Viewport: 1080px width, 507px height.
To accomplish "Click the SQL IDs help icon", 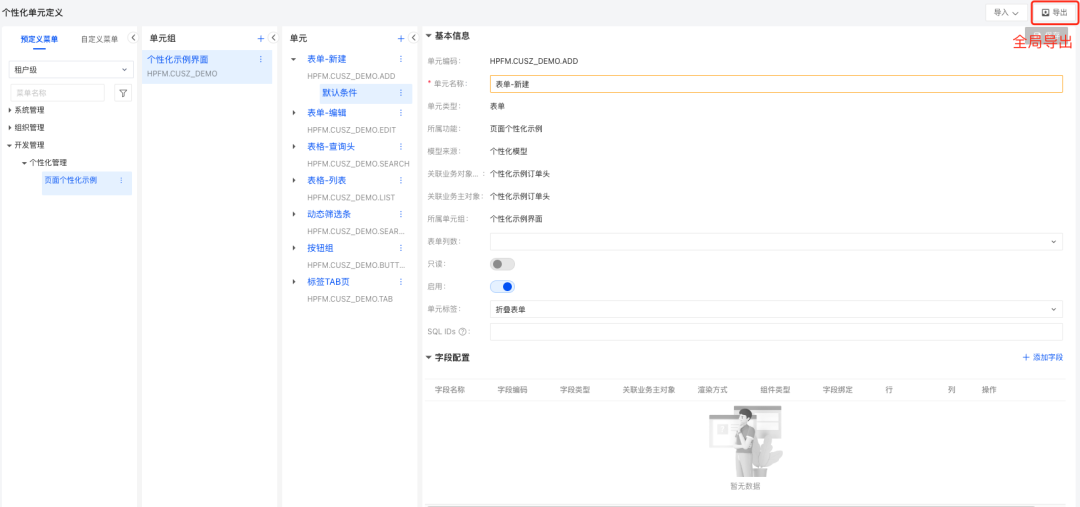I will [463, 331].
